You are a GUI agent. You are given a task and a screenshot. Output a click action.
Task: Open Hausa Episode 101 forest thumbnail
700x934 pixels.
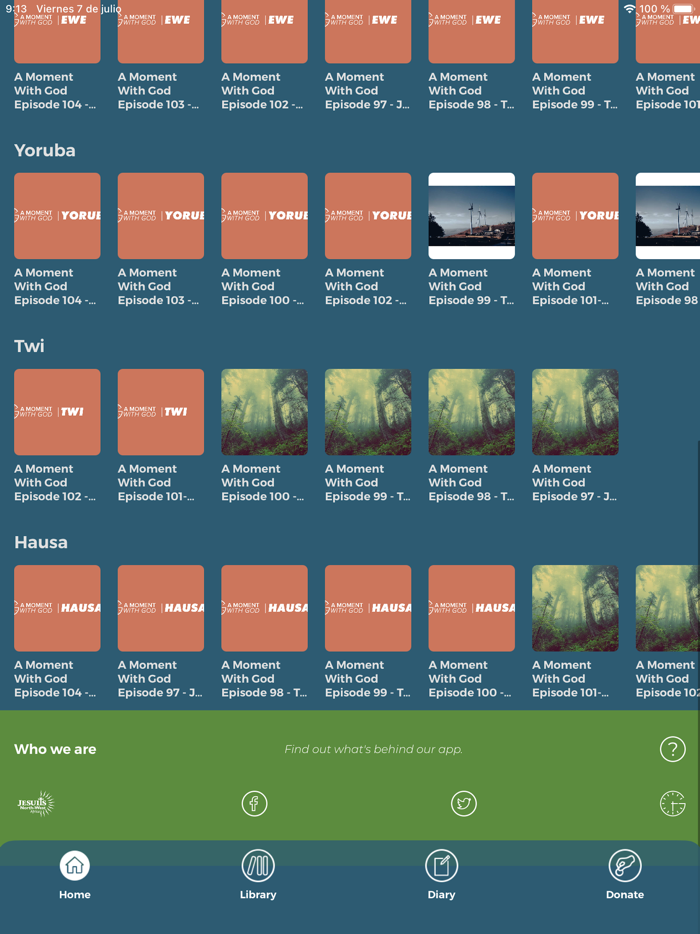click(x=575, y=608)
